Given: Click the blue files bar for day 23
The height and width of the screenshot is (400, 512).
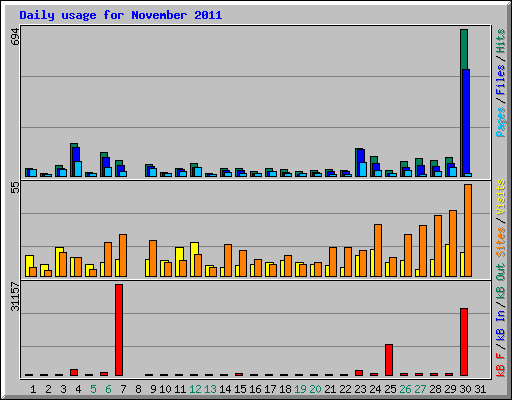Looking at the screenshot, I should click(361, 156).
